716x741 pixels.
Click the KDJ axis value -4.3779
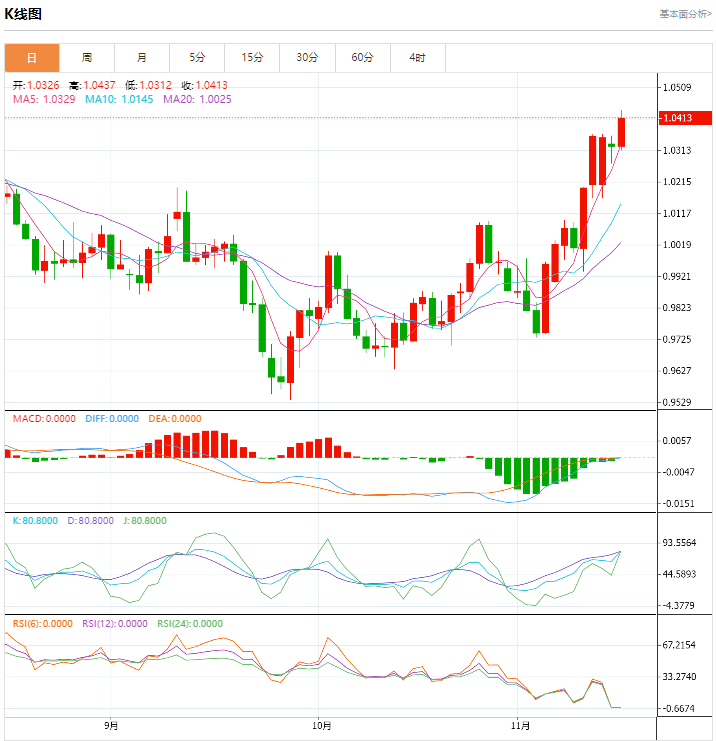(x=678, y=605)
